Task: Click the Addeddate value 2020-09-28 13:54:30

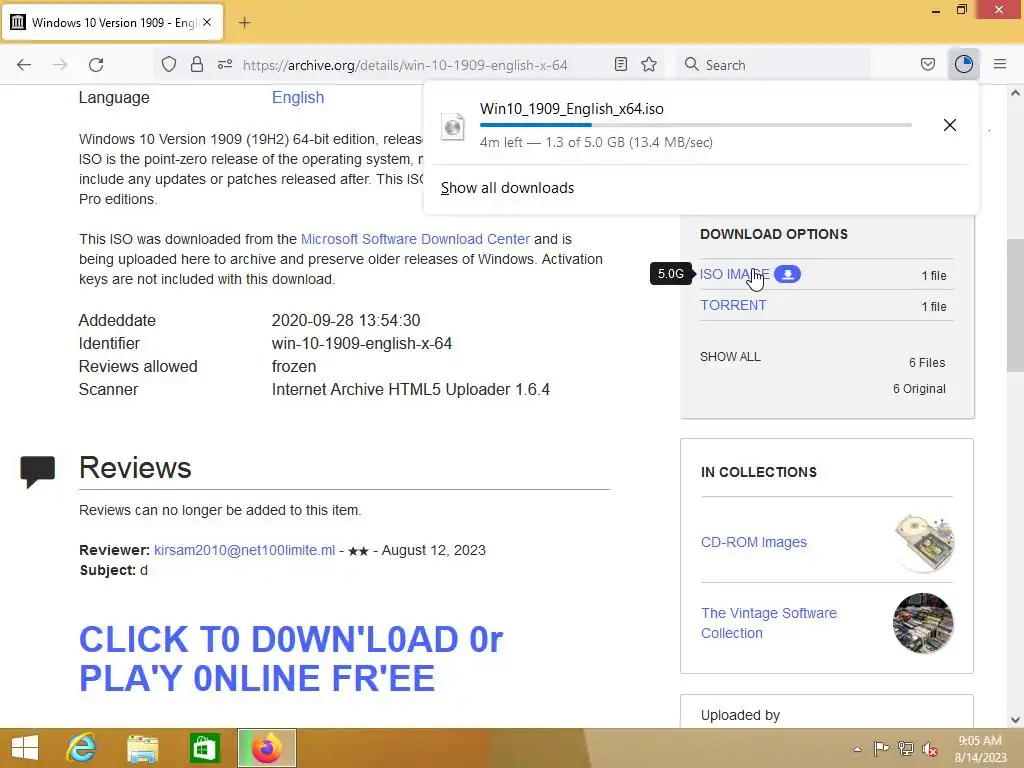Action: (x=346, y=321)
